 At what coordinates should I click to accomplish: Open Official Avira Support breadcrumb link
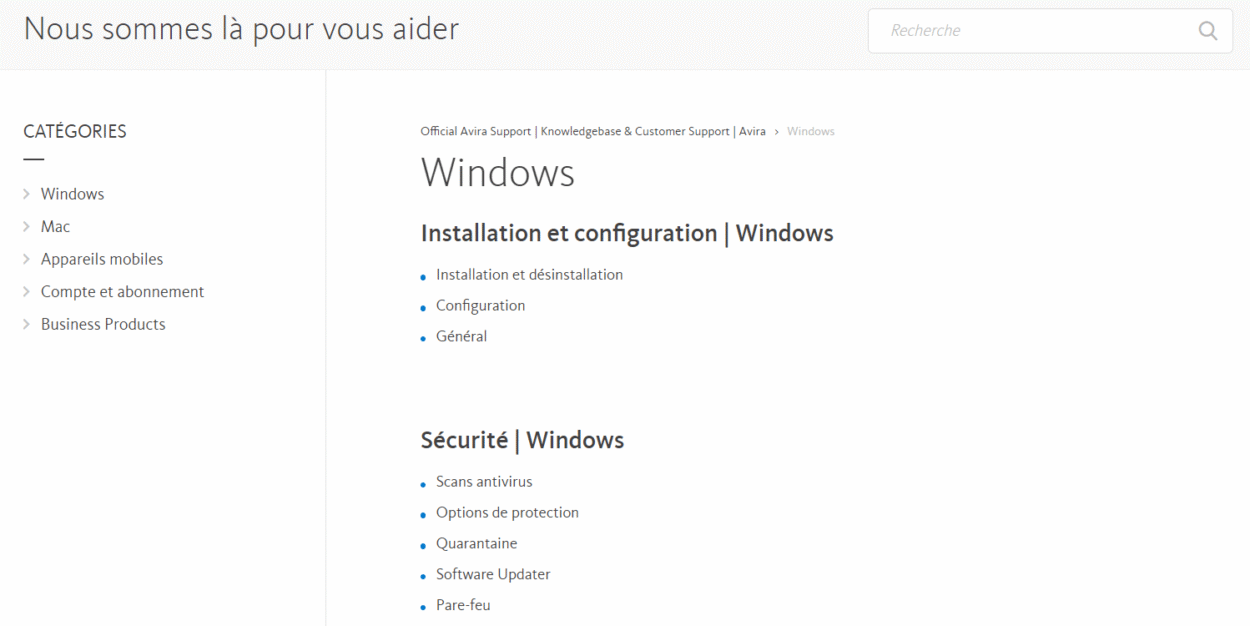pyautogui.click(x=593, y=132)
